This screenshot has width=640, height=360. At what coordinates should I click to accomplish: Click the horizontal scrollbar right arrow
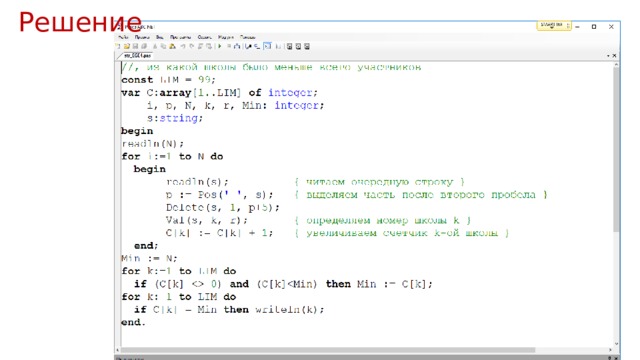[611, 350]
